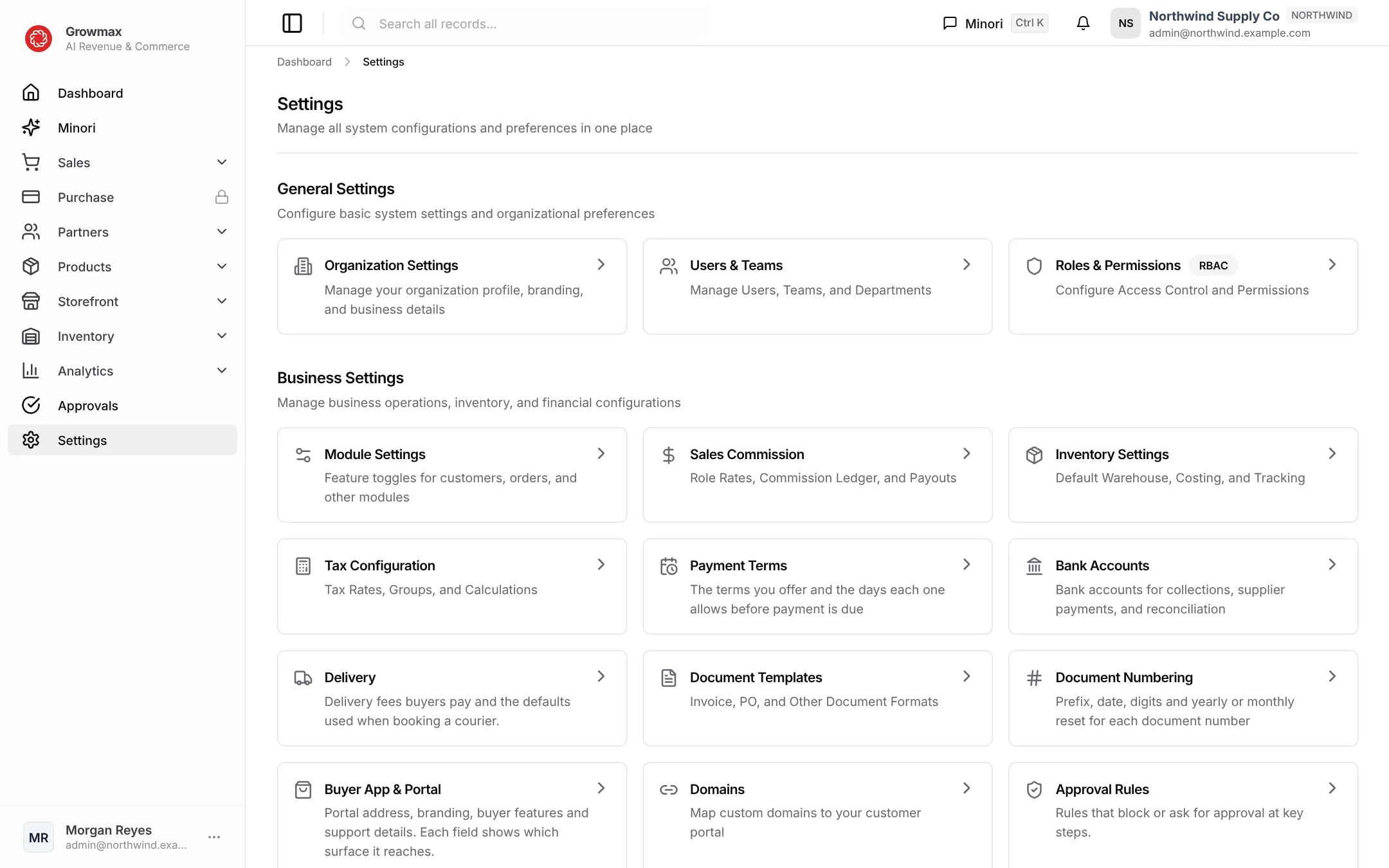Screen dimensions: 1389x868
Task: Click the RBAC badge
Action: tap(1213, 266)
